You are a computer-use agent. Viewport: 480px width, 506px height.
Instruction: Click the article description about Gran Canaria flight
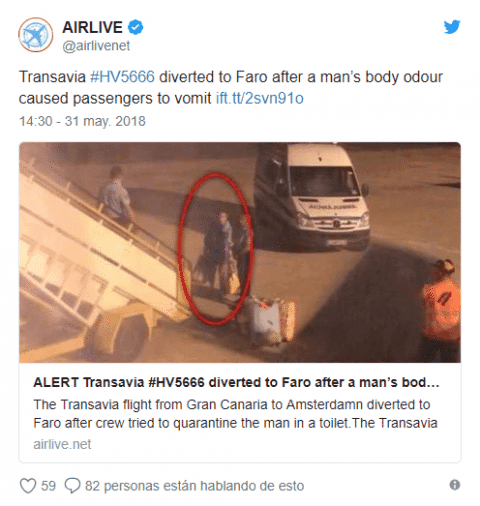click(235, 414)
